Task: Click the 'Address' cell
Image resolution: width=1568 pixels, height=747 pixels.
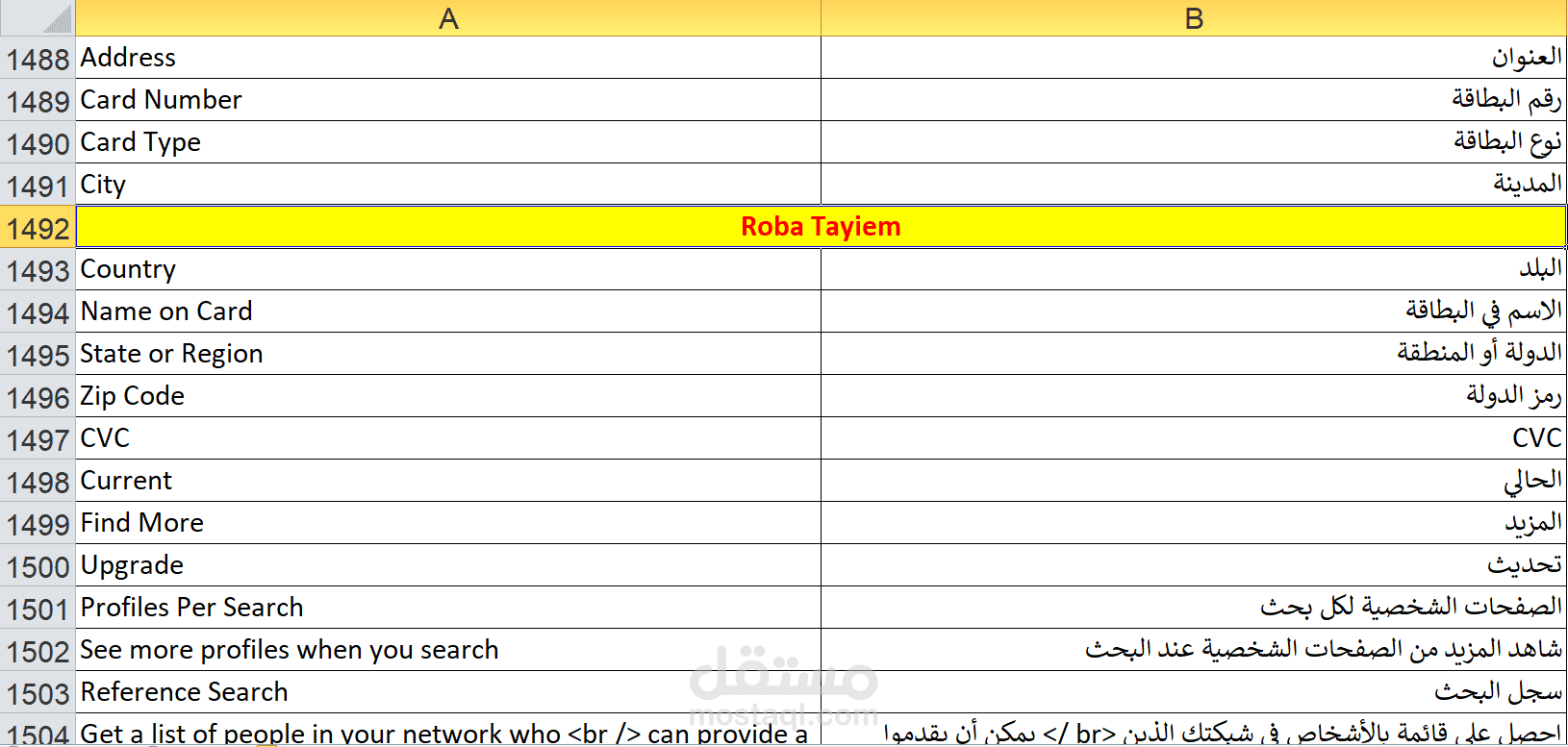Action: [448, 59]
